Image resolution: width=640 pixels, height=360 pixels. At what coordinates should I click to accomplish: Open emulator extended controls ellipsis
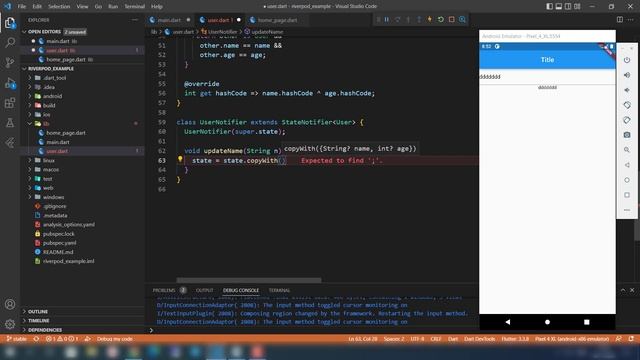627,210
